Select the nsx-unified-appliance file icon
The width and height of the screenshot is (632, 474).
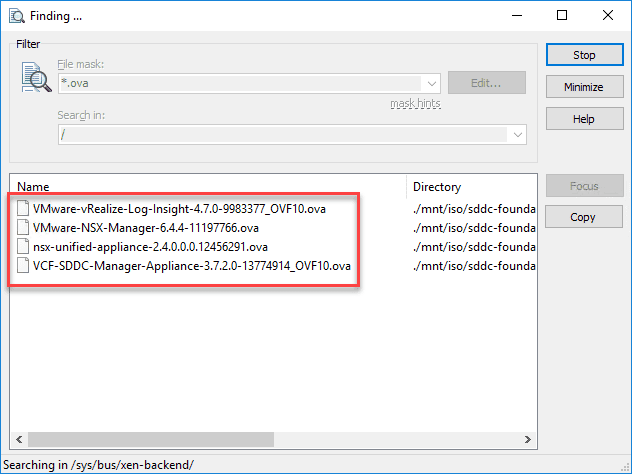click(x=23, y=246)
